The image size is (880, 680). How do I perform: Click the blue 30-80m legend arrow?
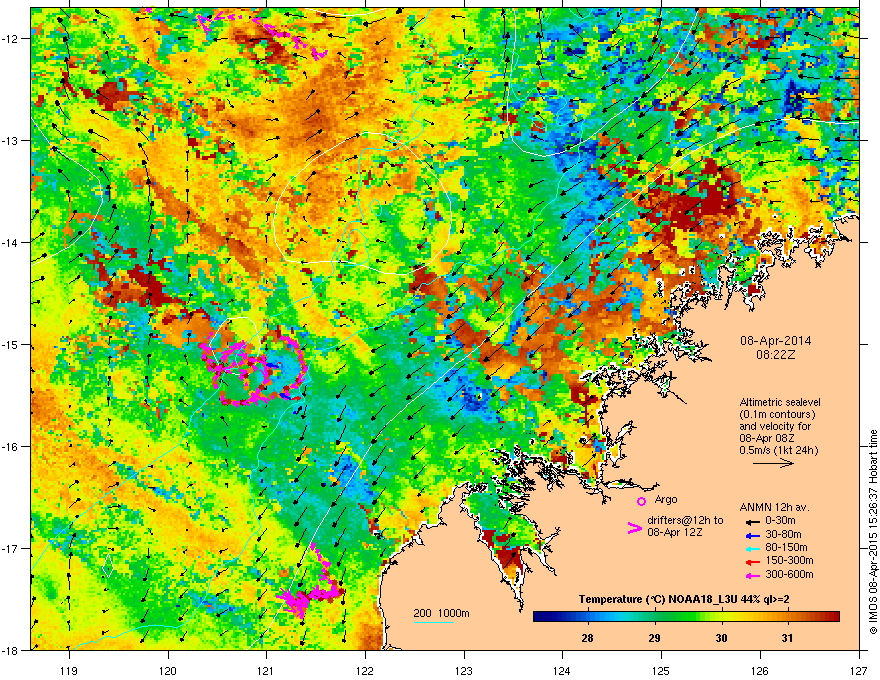click(x=751, y=535)
